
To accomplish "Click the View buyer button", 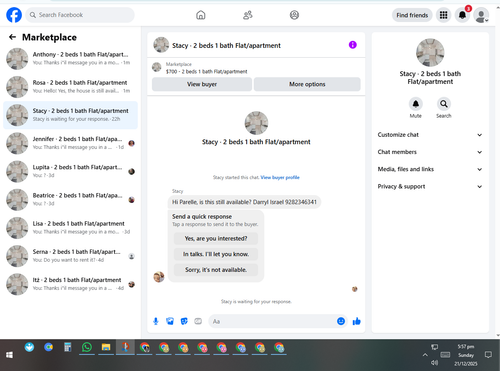I will point(202,84).
